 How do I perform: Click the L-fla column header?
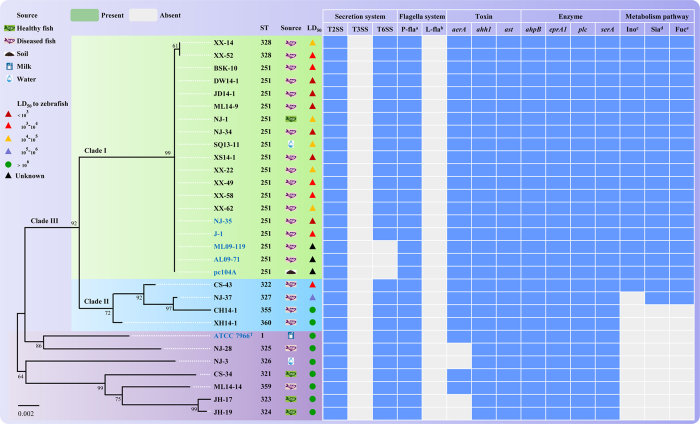(434, 29)
